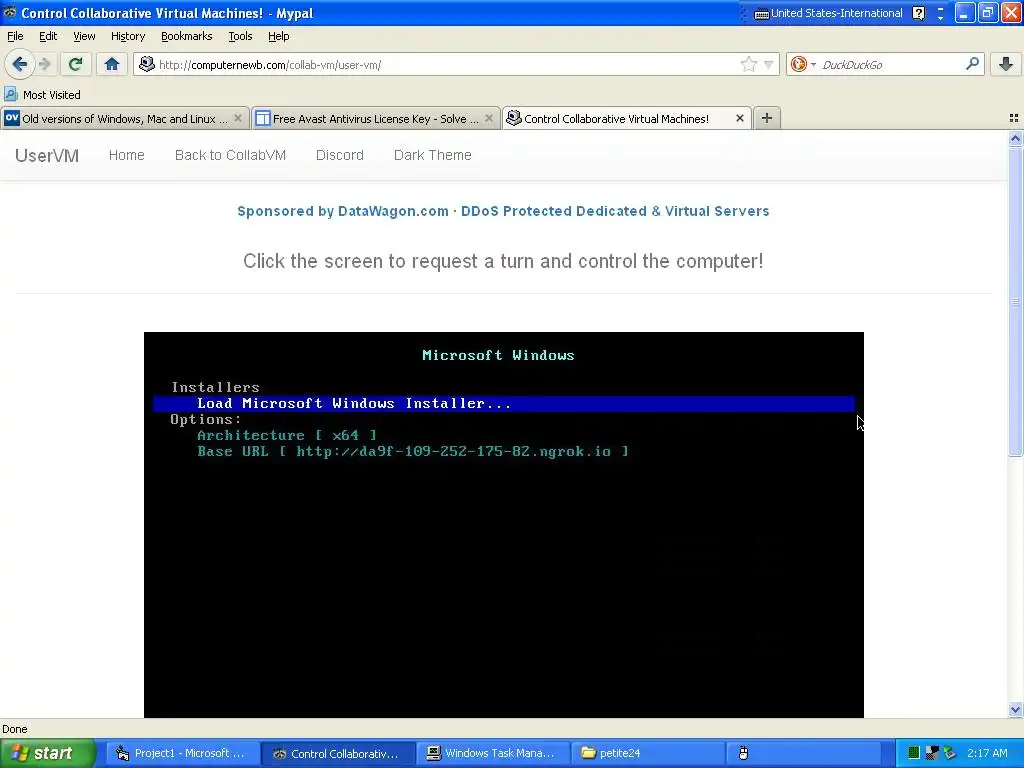Click the Architecture x64 option

point(287,435)
